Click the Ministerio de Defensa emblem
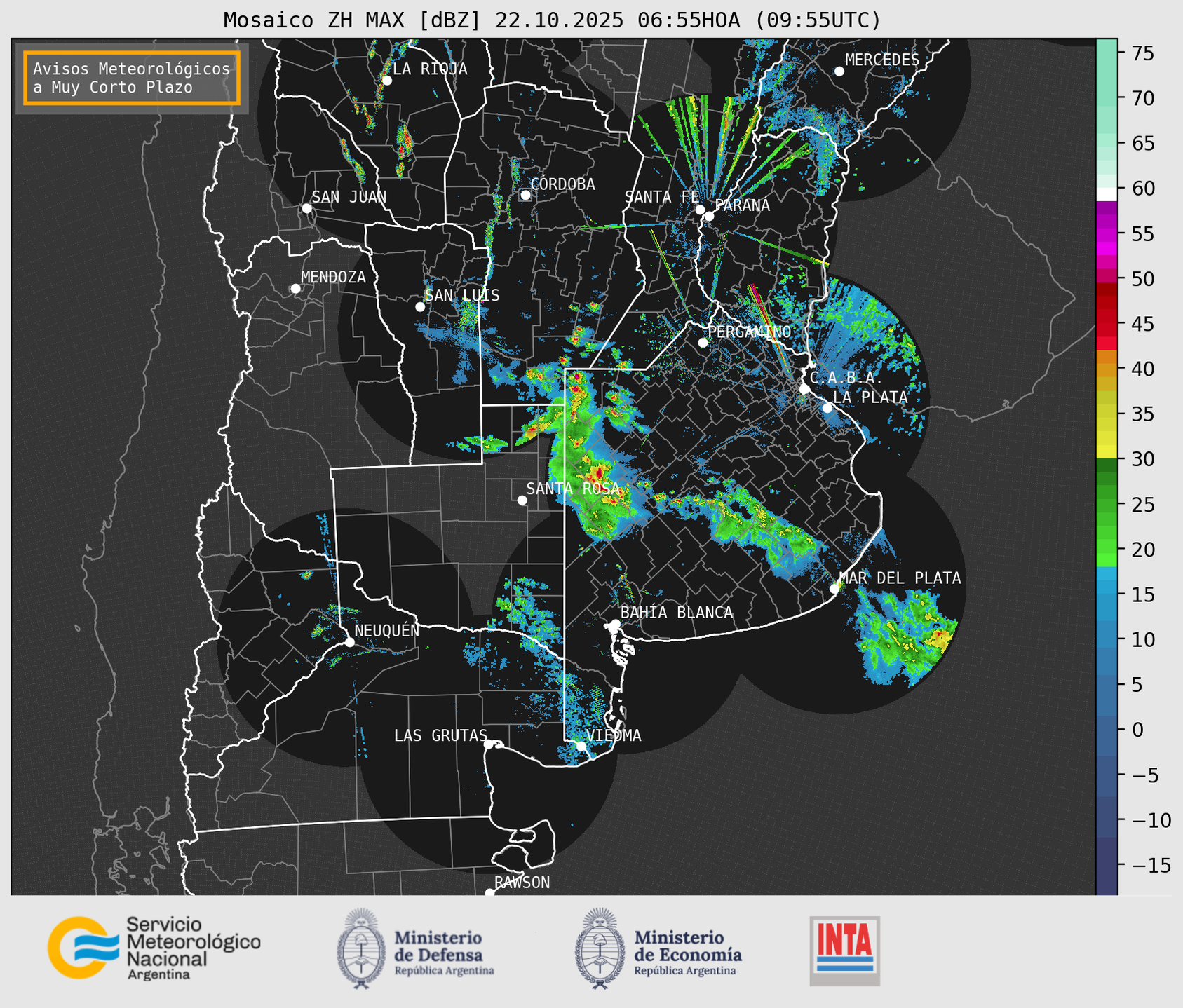The height and width of the screenshot is (1008, 1183). pos(360,948)
